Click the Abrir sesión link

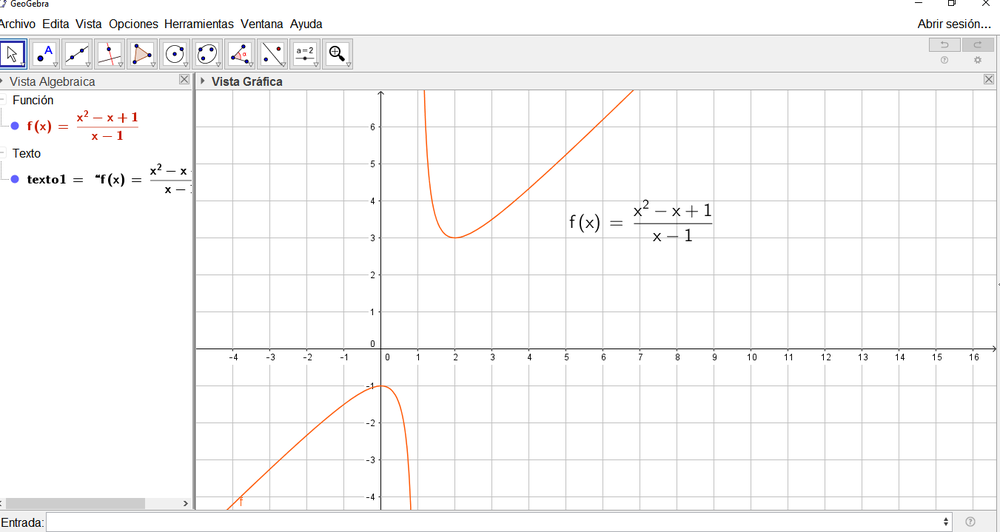[x=954, y=24]
